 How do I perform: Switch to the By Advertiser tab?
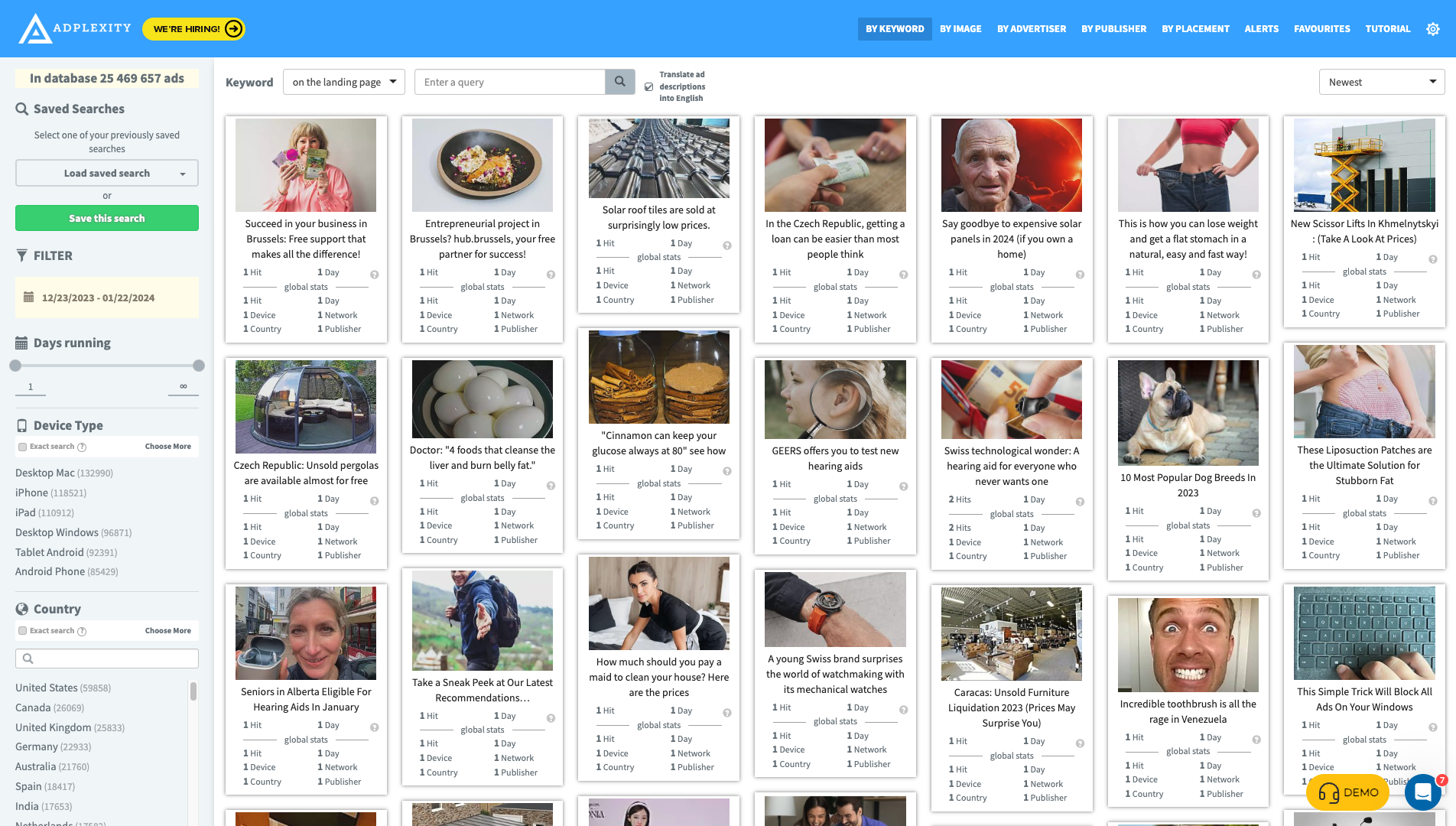click(1031, 29)
